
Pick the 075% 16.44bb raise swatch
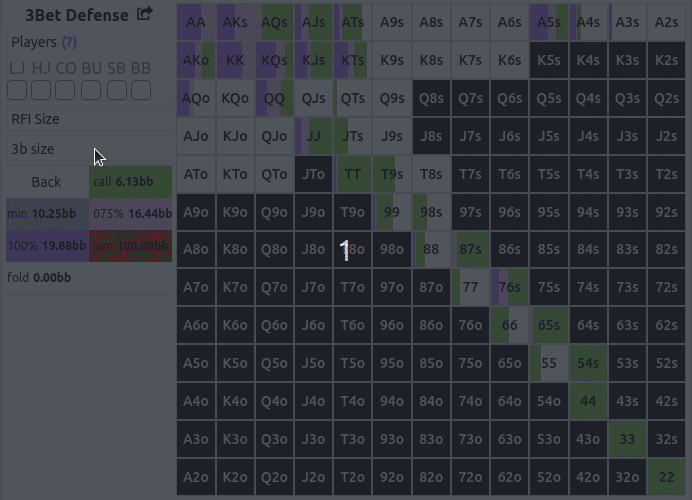(x=131, y=214)
